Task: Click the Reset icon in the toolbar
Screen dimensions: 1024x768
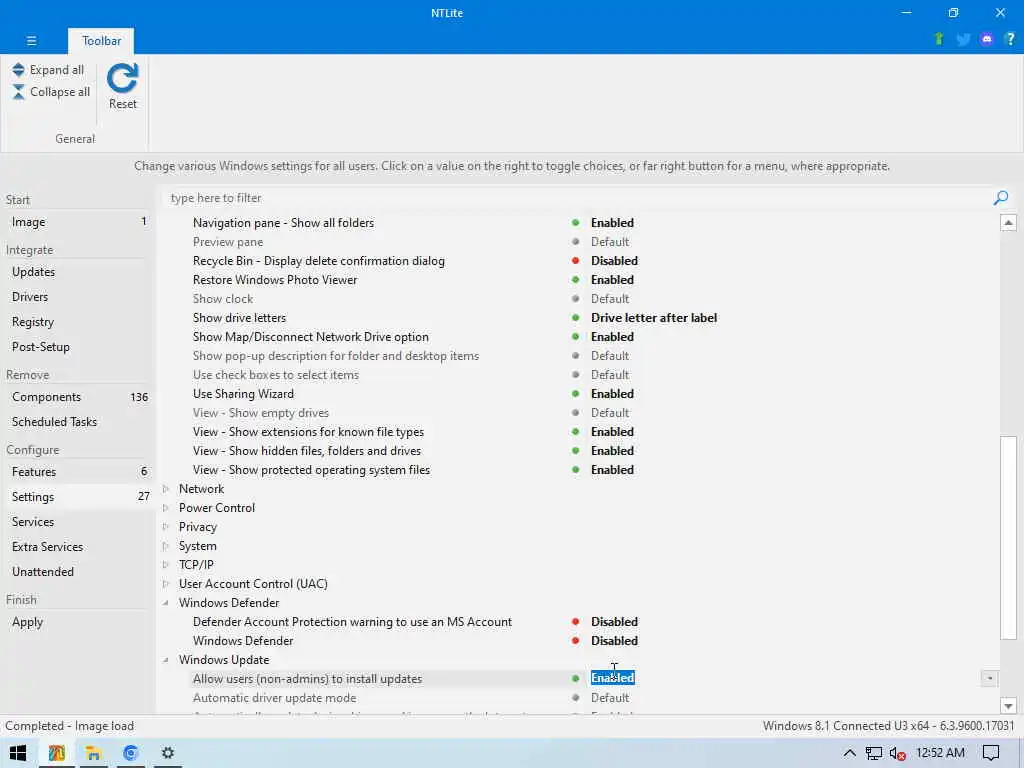Action: 122,78
